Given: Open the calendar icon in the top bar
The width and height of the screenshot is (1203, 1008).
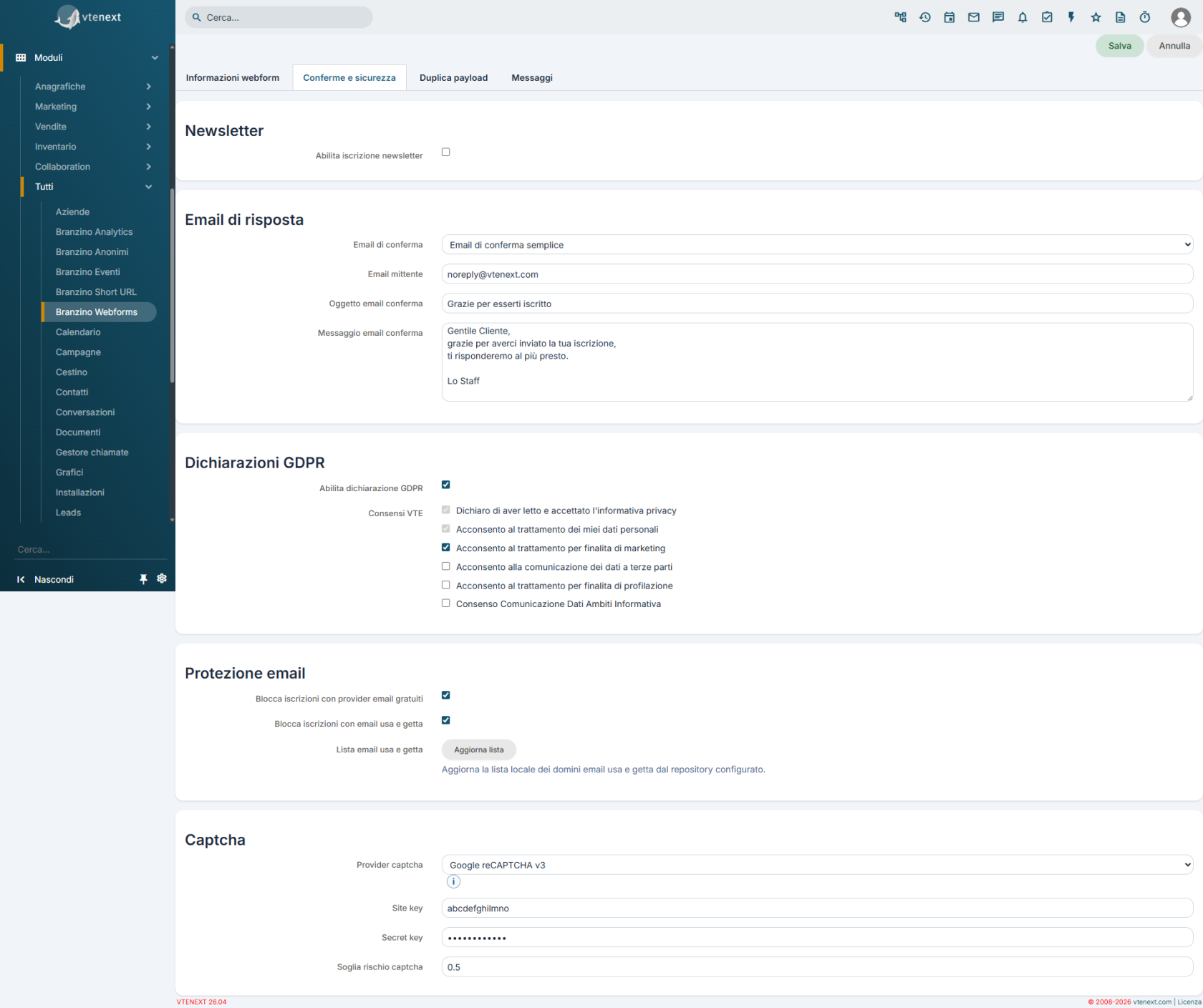Looking at the screenshot, I should click(949, 17).
